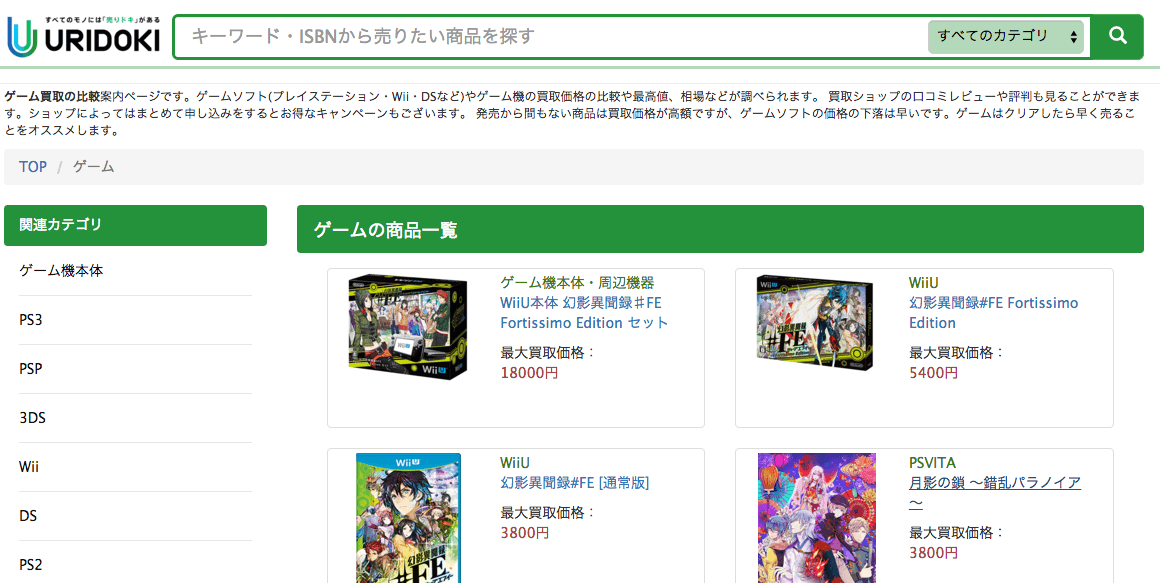This screenshot has height=583, width=1160.
Task: Open 幻影異聞録#FE [通常版] product link
Action: [x=575, y=484]
